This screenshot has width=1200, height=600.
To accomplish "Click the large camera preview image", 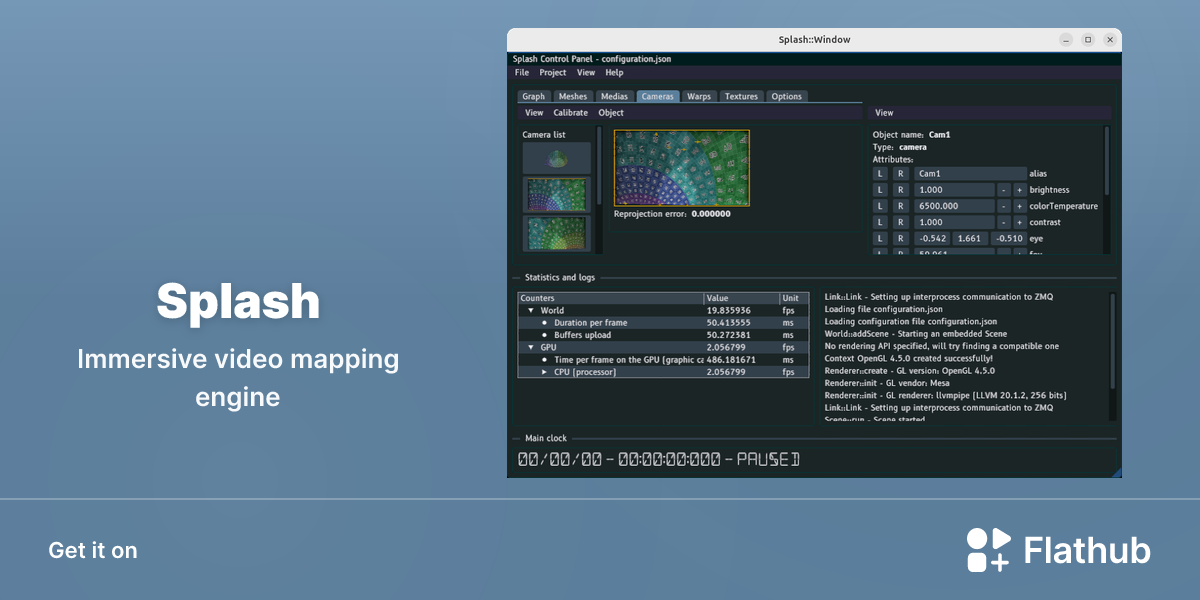I will [x=681, y=167].
